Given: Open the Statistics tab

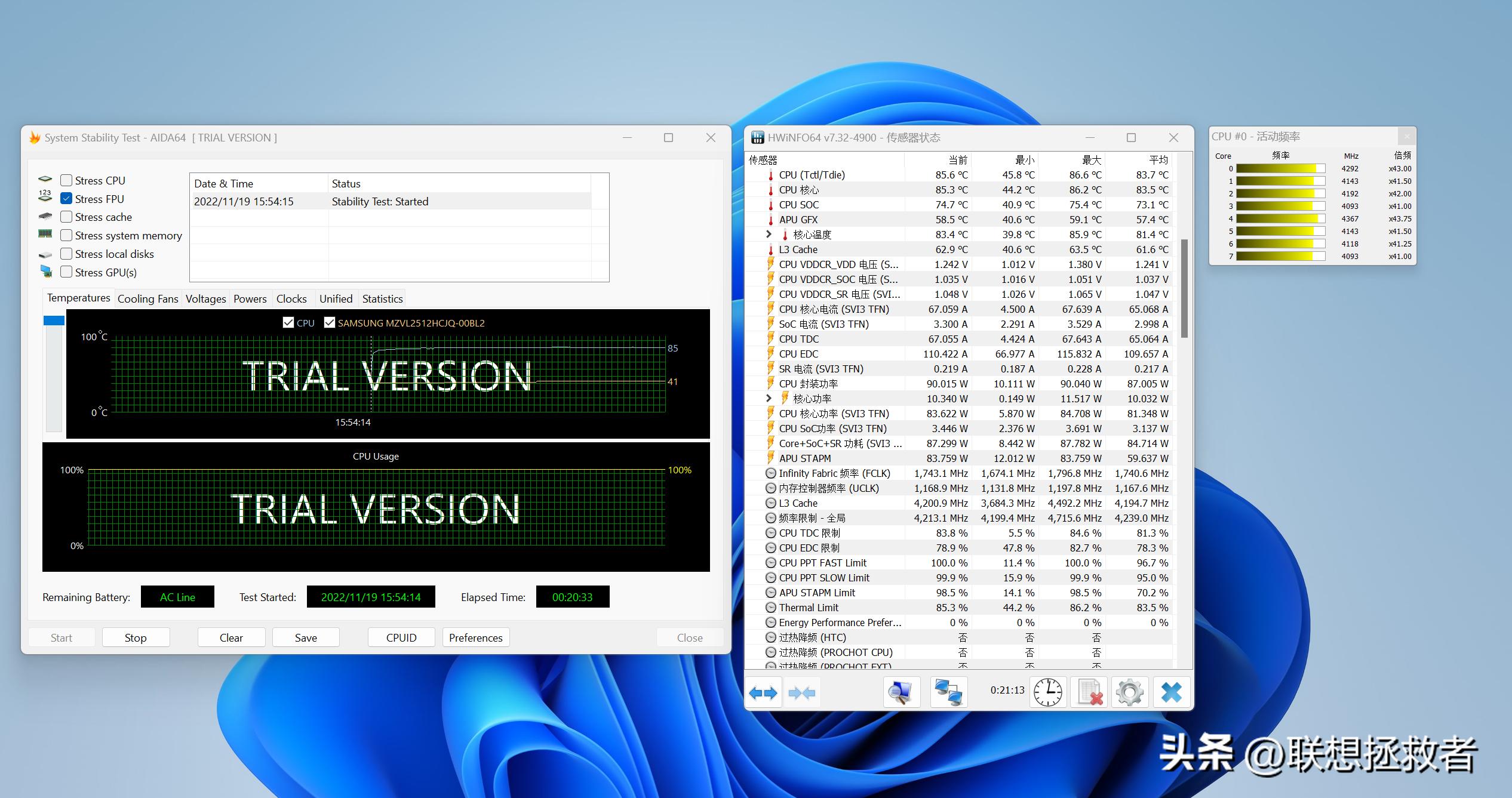Looking at the screenshot, I should [x=382, y=298].
